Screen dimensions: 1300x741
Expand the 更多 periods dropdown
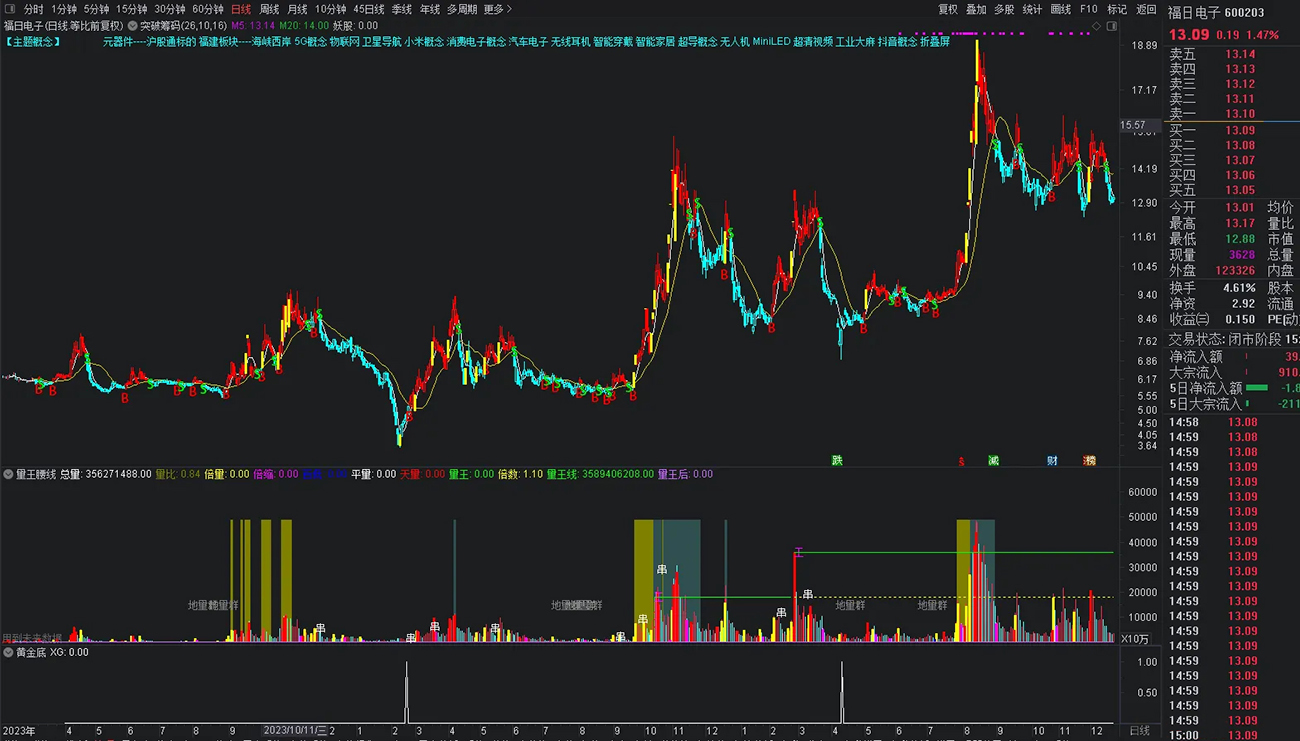(498, 9)
